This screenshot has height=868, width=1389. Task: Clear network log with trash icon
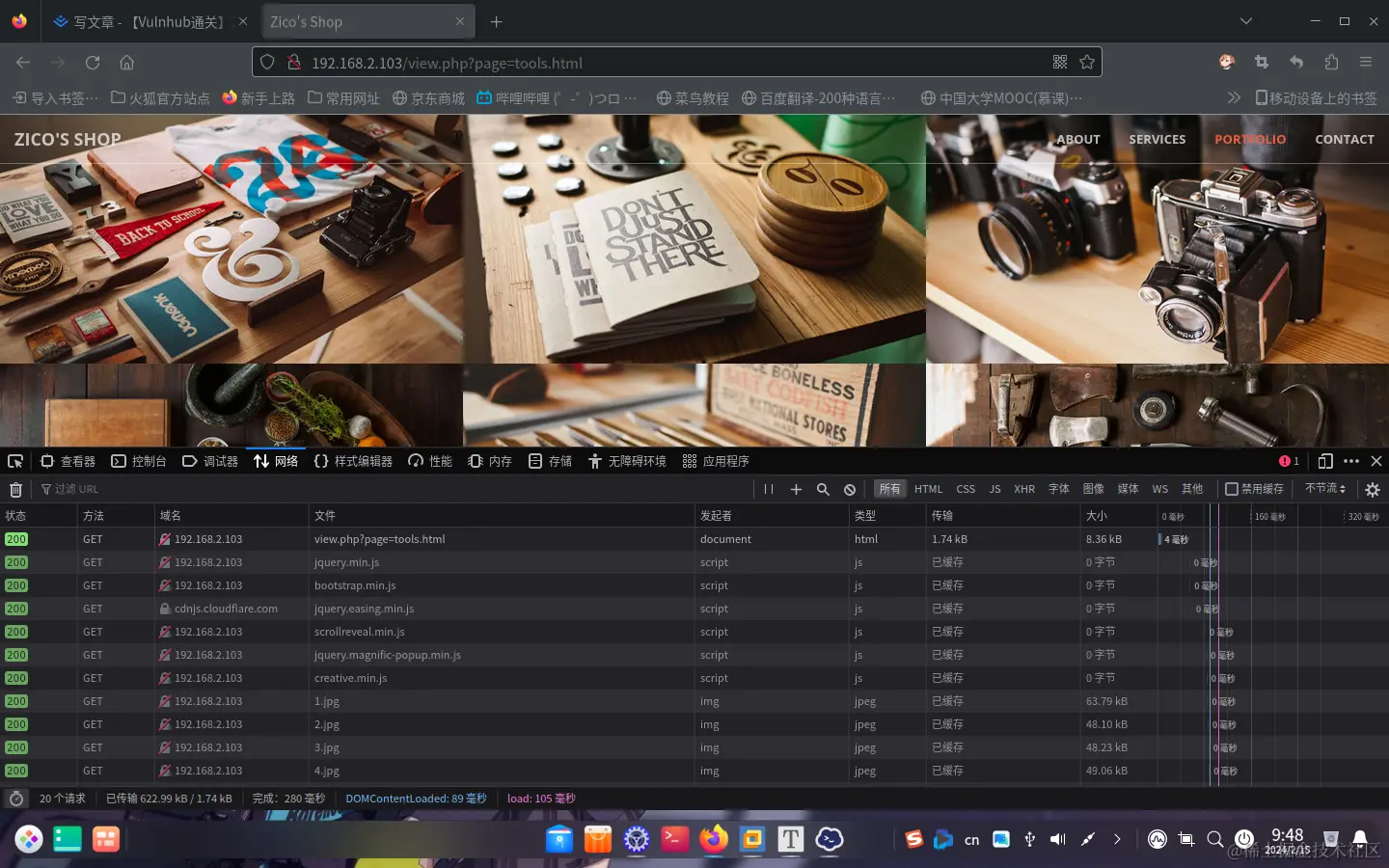pos(15,490)
